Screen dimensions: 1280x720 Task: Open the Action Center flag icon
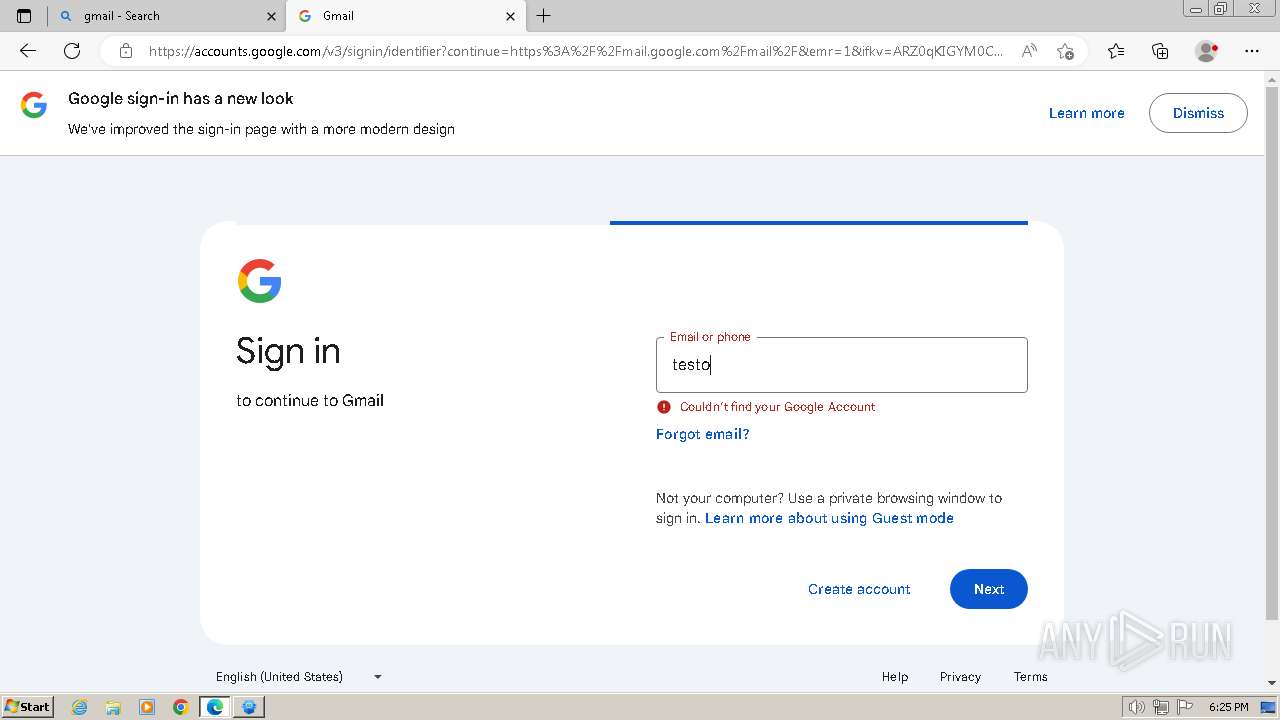coord(1185,707)
